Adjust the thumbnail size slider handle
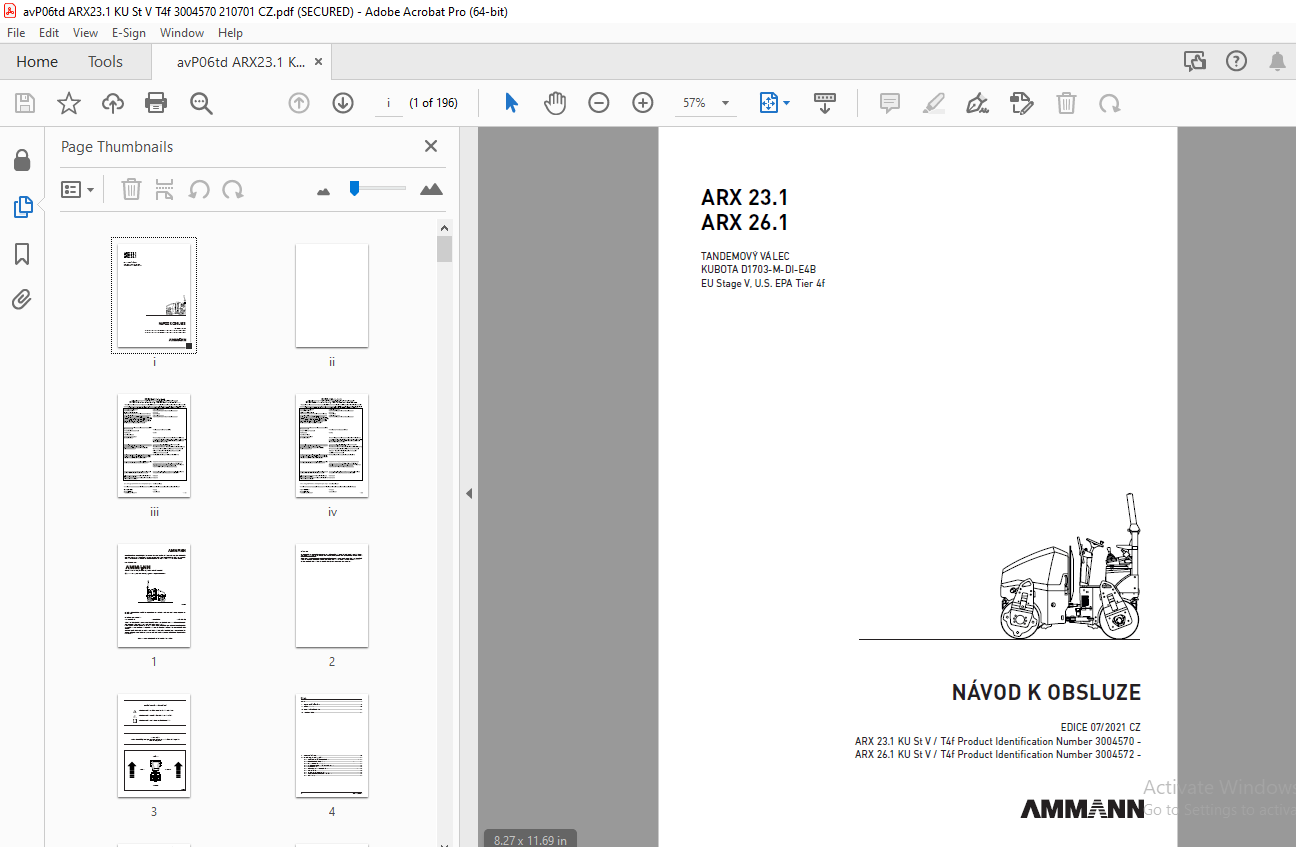The height and width of the screenshot is (847, 1296). [x=354, y=188]
